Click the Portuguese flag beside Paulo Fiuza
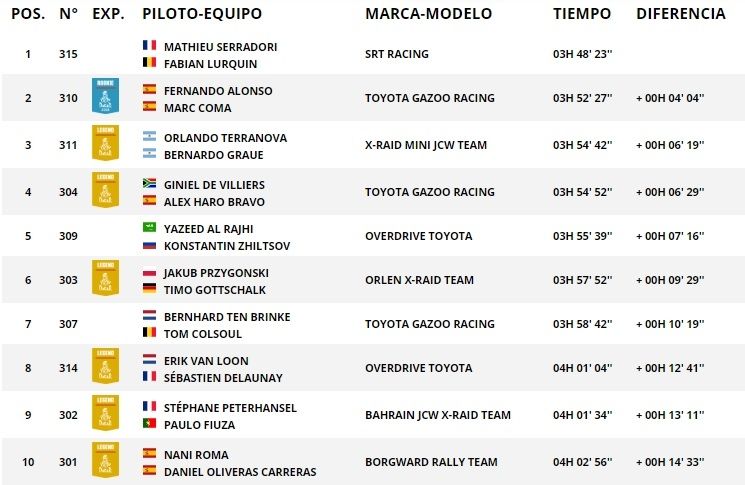 point(150,423)
